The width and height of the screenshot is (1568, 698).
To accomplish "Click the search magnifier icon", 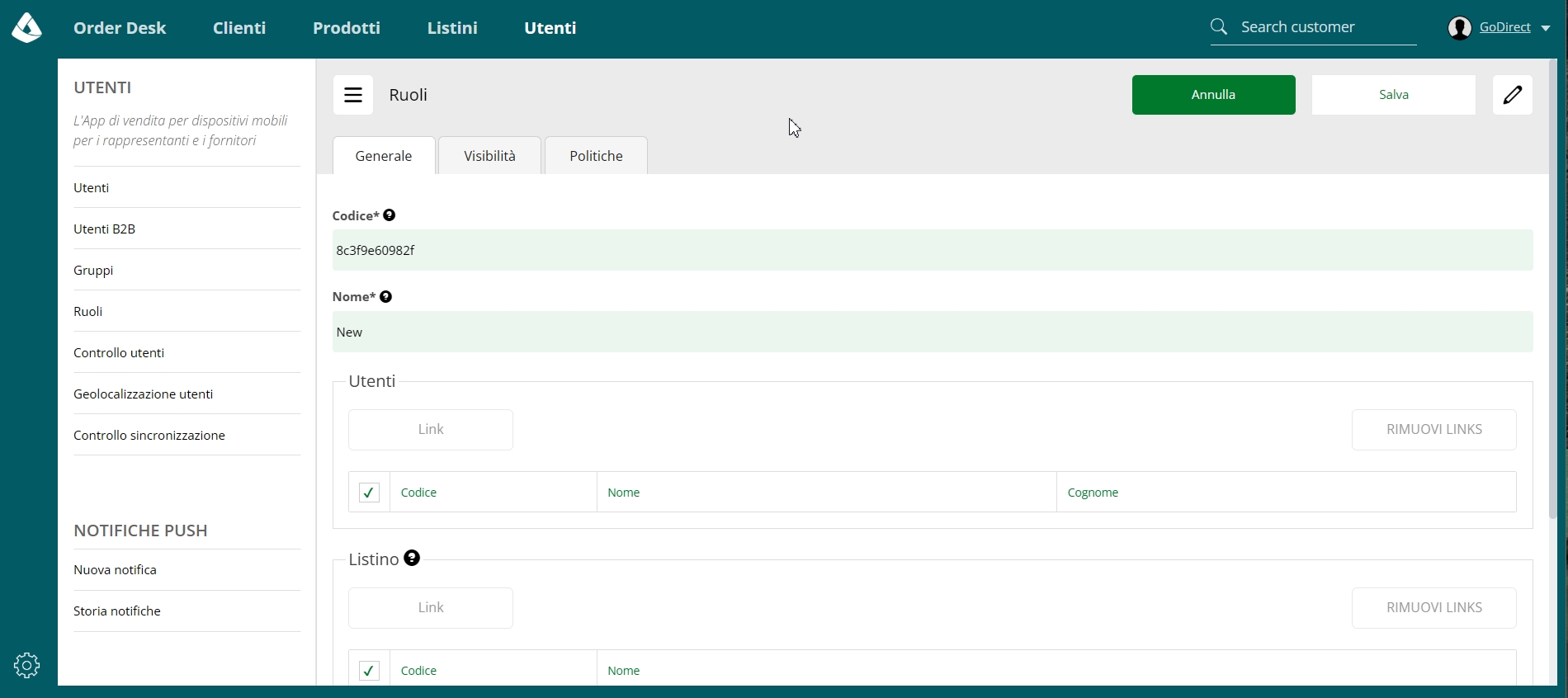I will pyautogui.click(x=1219, y=27).
